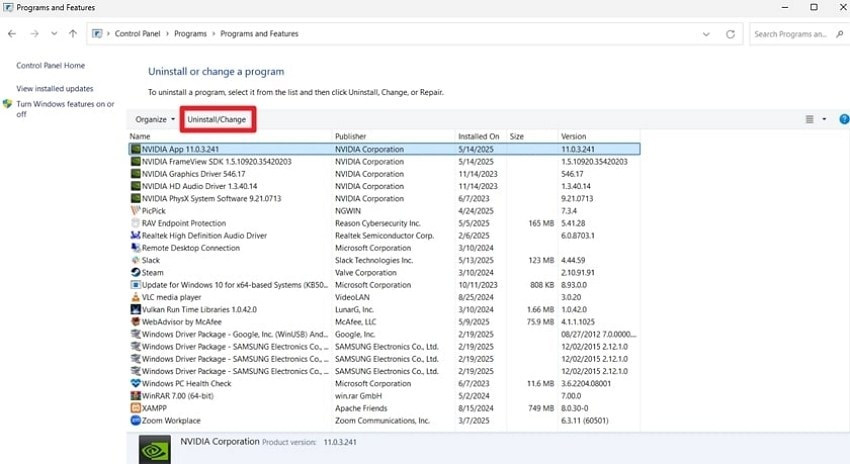Select the win.rar GmbH publisher cell
This screenshot has height=464, width=850.
click(x=359, y=396)
